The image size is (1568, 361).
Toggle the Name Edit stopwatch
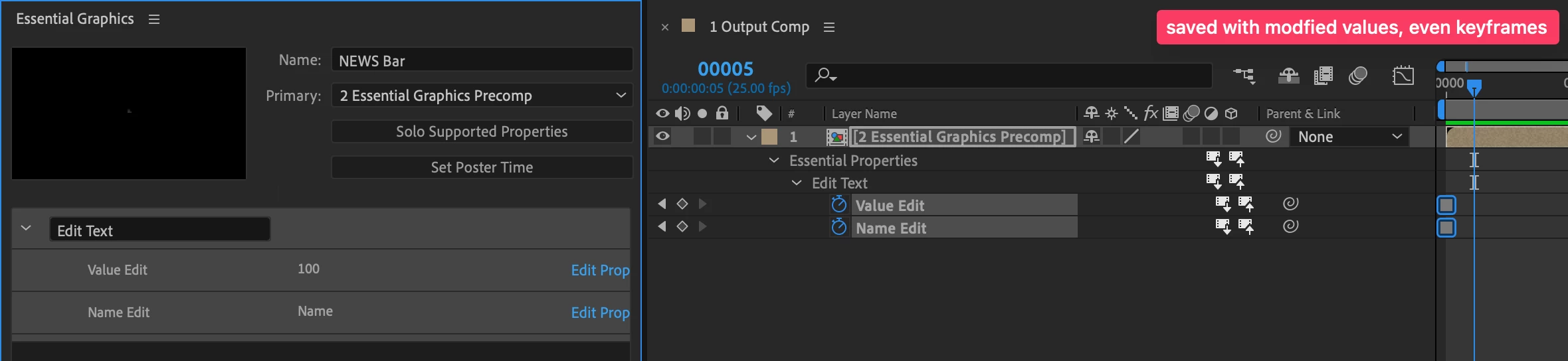coord(839,227)
